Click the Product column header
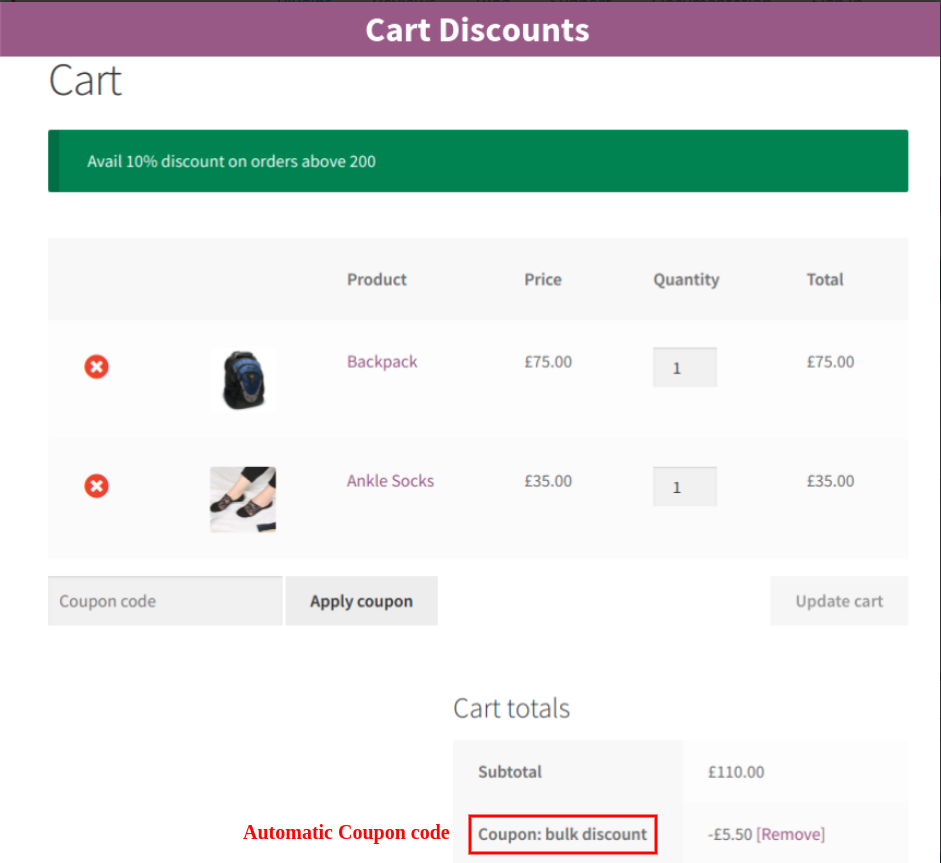 point(377,279)
